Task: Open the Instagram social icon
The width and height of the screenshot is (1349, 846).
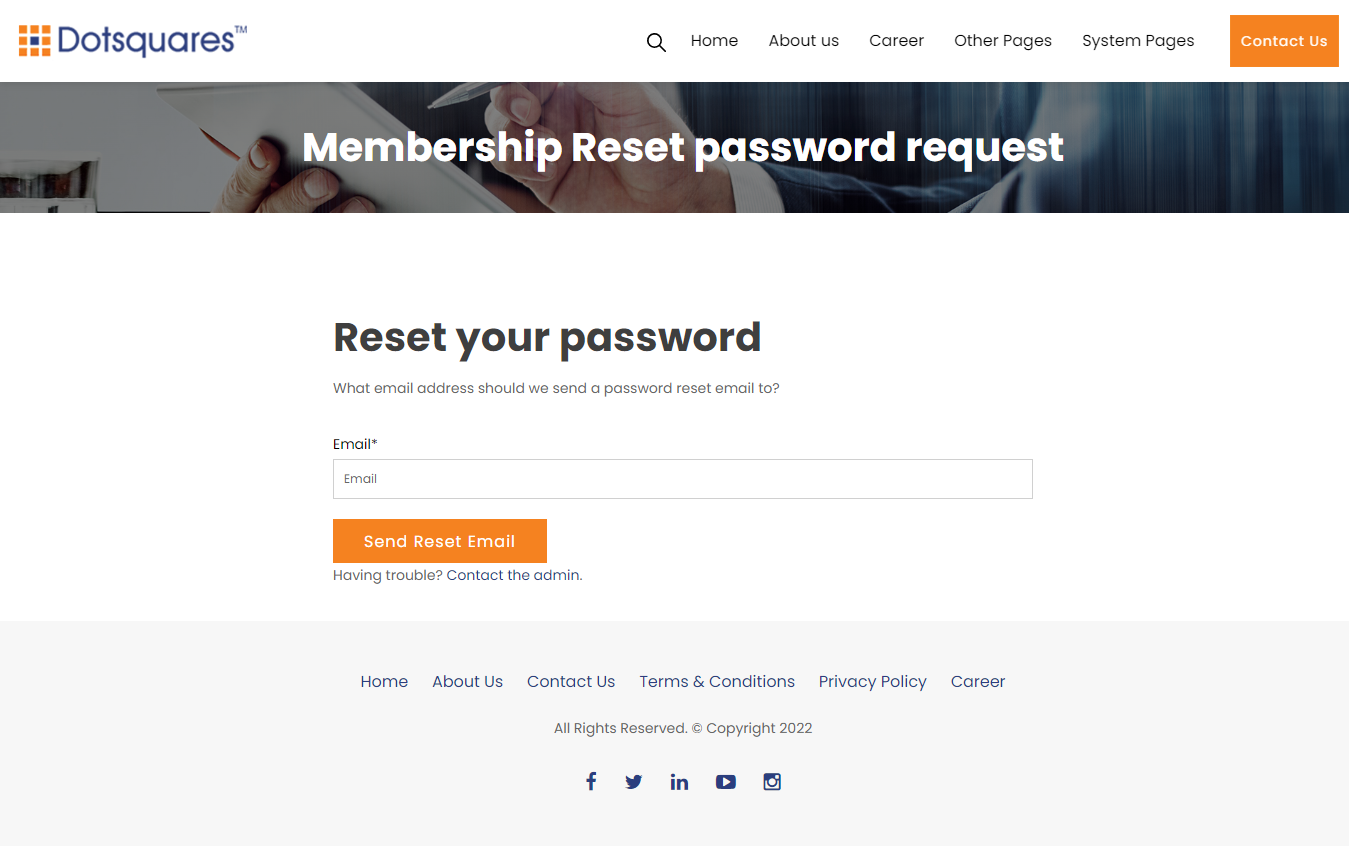Action: pyautogui.click(x=772, y=782)
